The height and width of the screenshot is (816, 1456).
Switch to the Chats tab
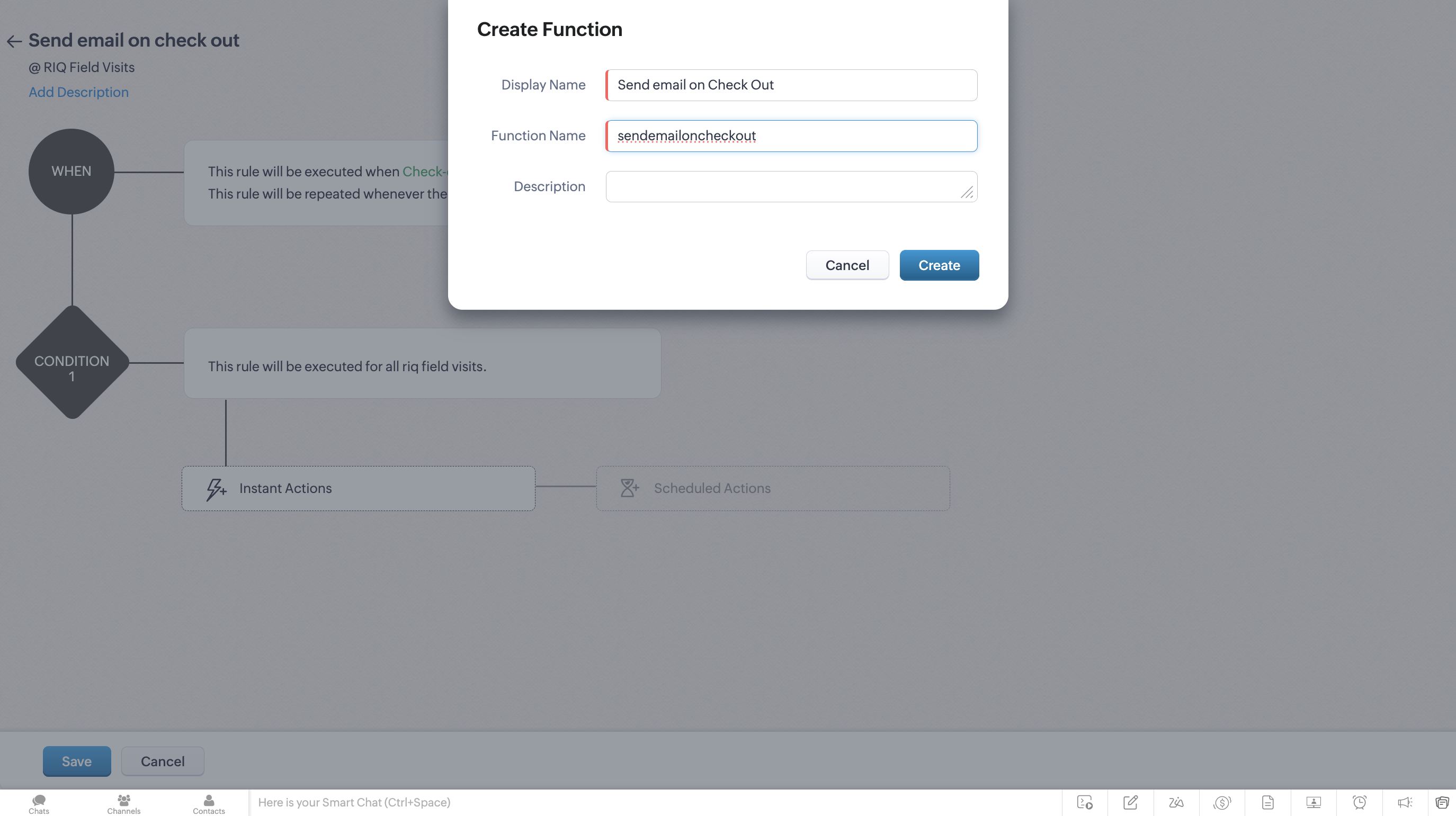(x=39, y=804)
